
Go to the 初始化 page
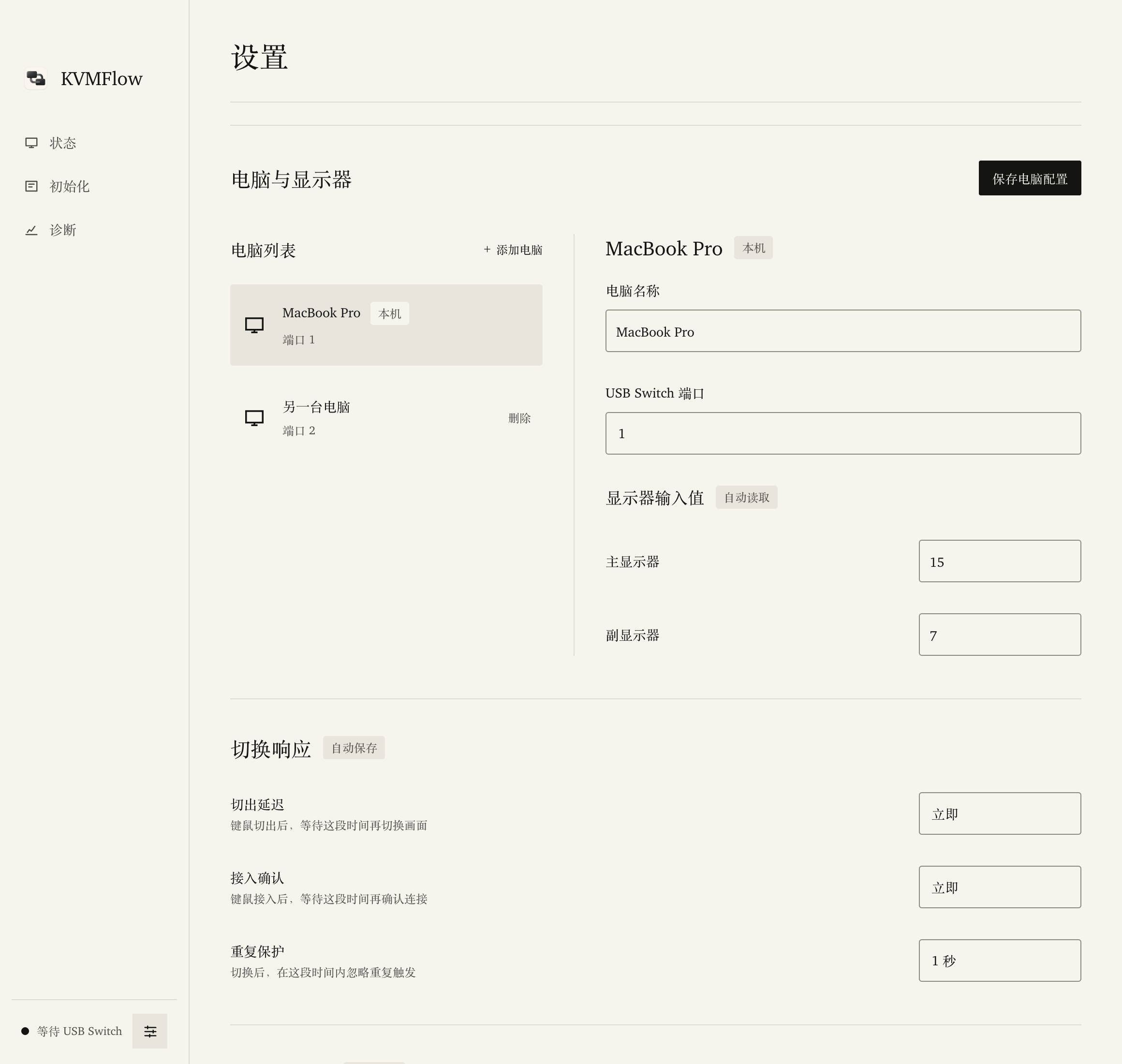coord(69,186)
